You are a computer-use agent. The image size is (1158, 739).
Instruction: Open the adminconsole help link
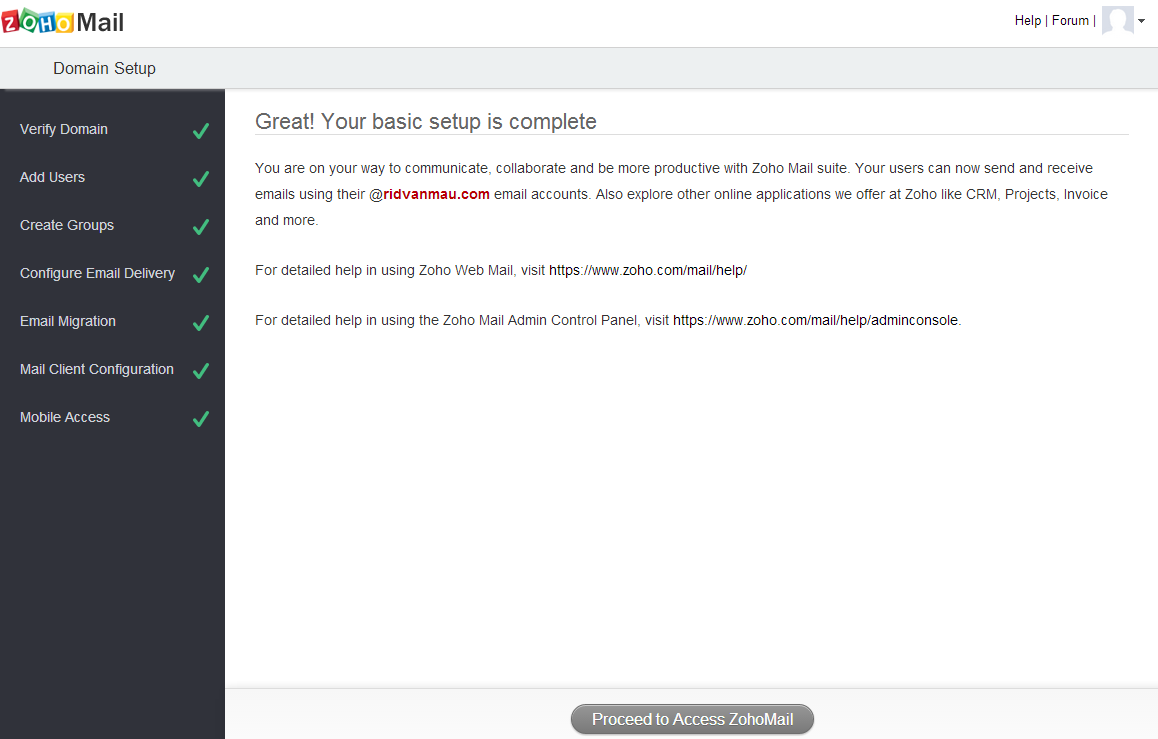pyautogui.click(x=815, y=320)
